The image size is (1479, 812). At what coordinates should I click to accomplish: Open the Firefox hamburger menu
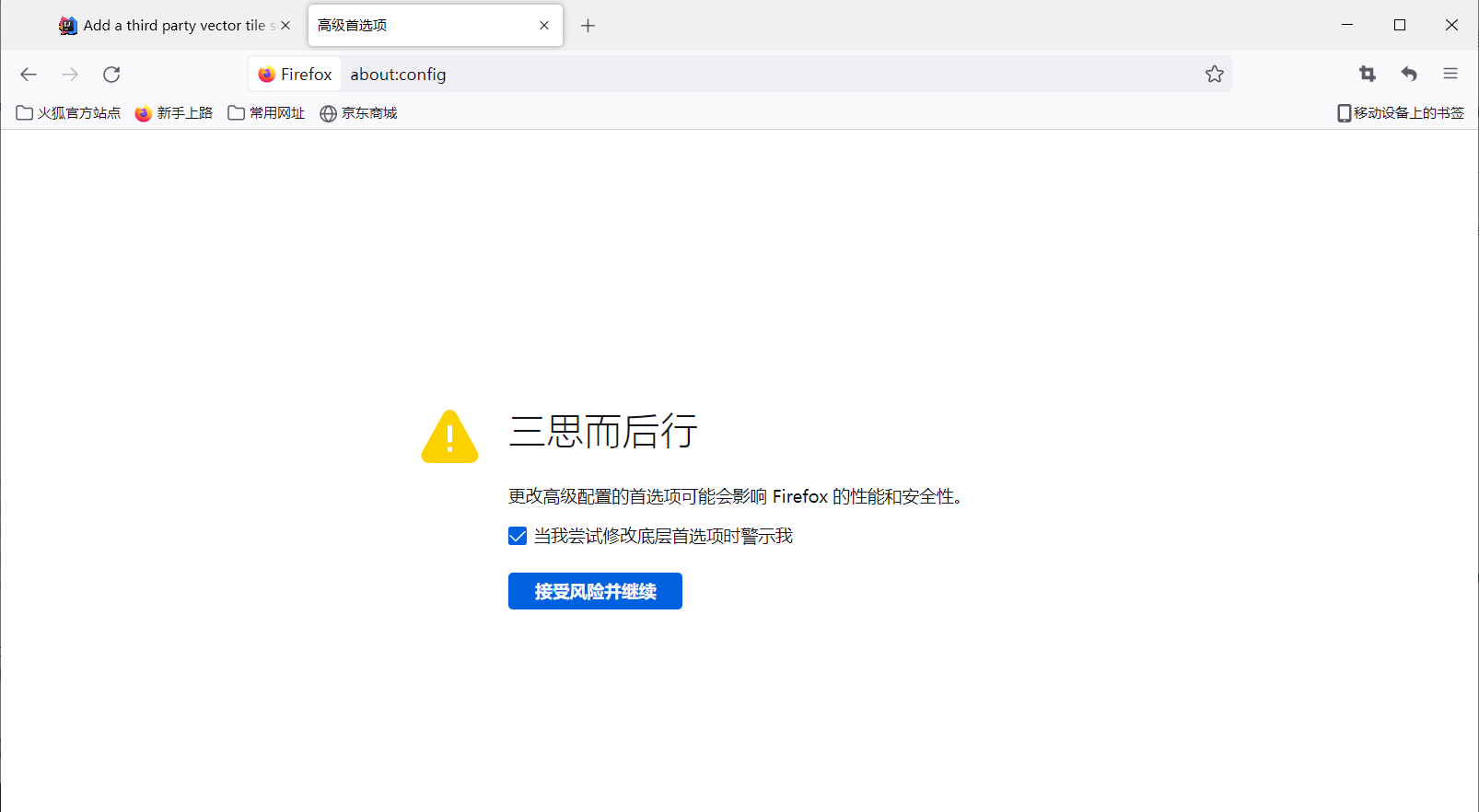[1450, 75]
